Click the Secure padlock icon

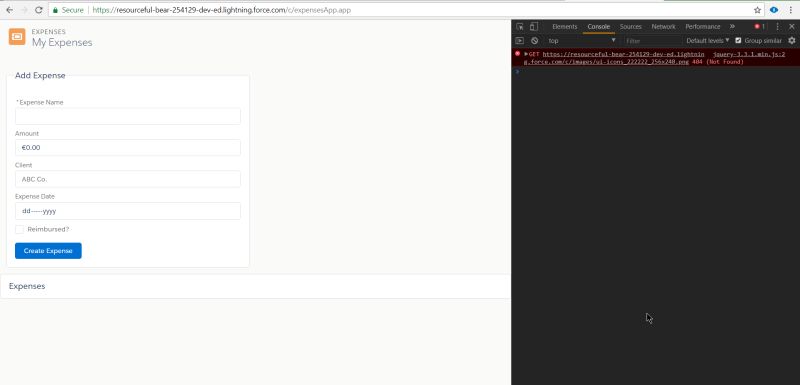click(56, 10)
